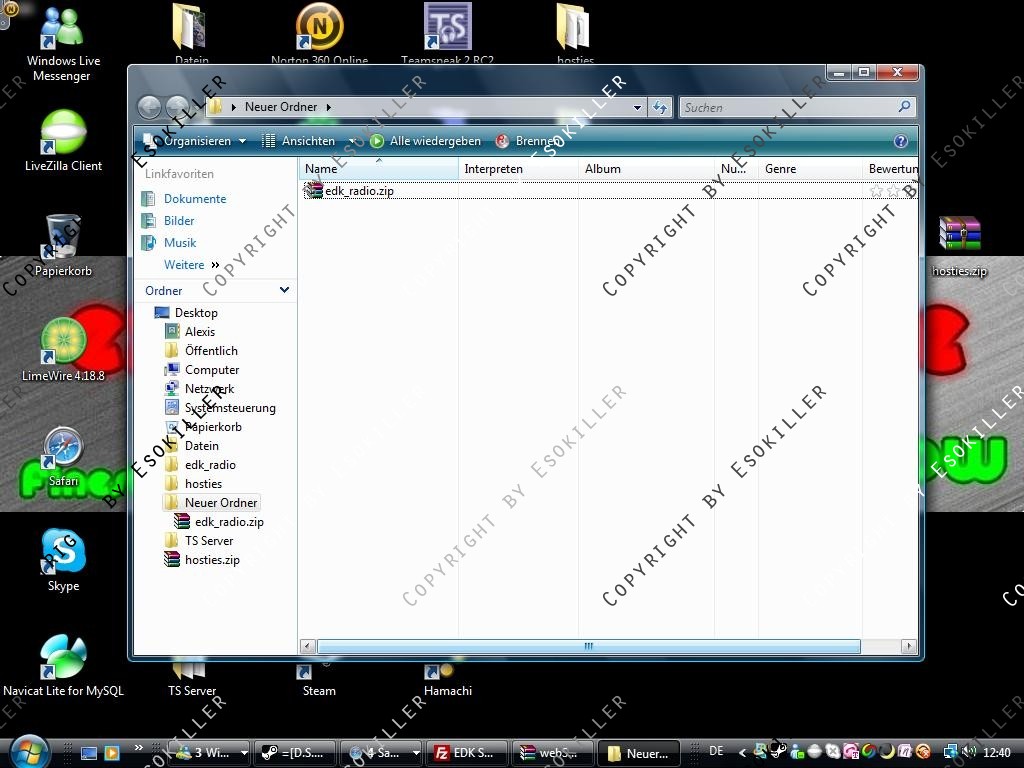Select the TS Server folder in tree
This screenshot has width=1024, height=768.
tap(208, 541)
